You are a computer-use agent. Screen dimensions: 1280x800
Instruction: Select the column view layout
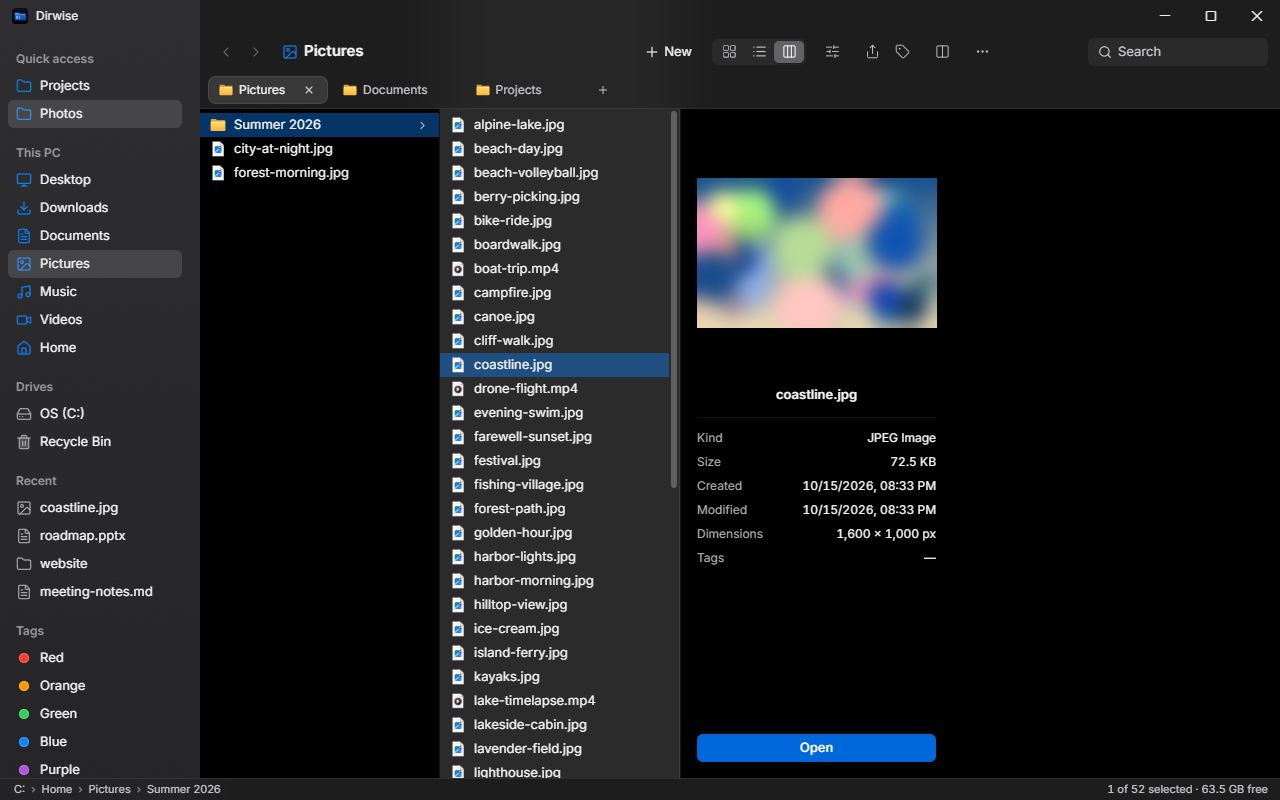tap(789, 52)
